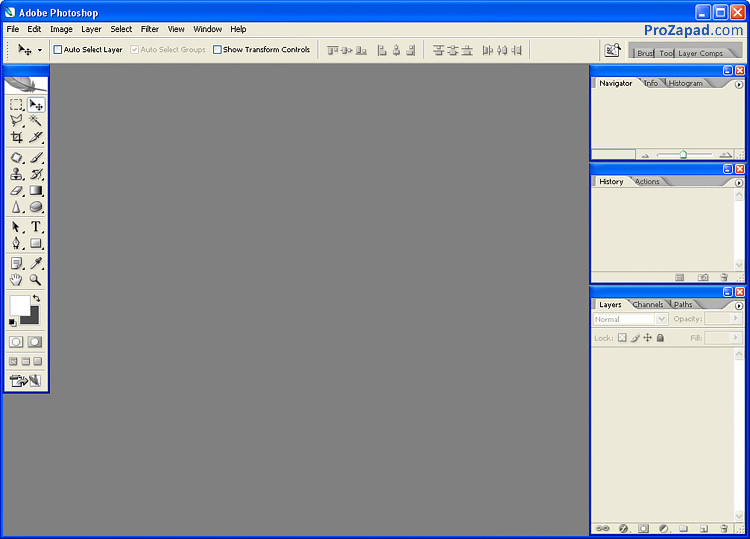Click create new layer button
This screenshot has width=750, height=539.
click(704, 528)
